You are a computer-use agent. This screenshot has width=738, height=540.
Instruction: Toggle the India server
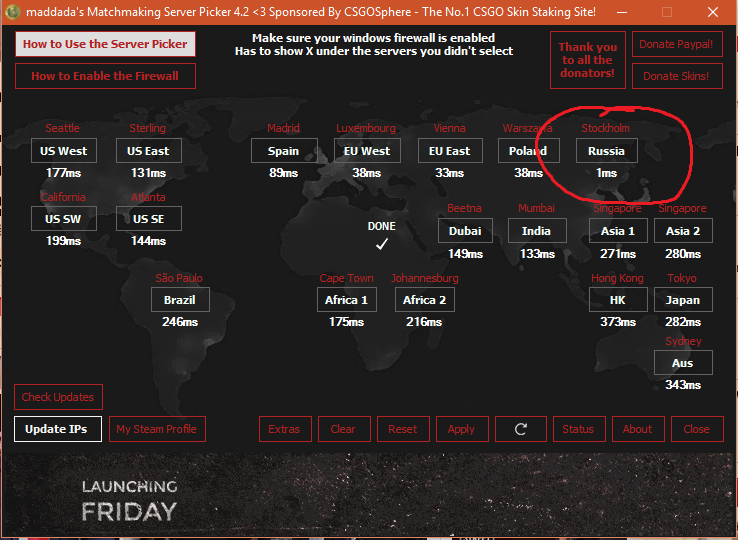(537, 231)
